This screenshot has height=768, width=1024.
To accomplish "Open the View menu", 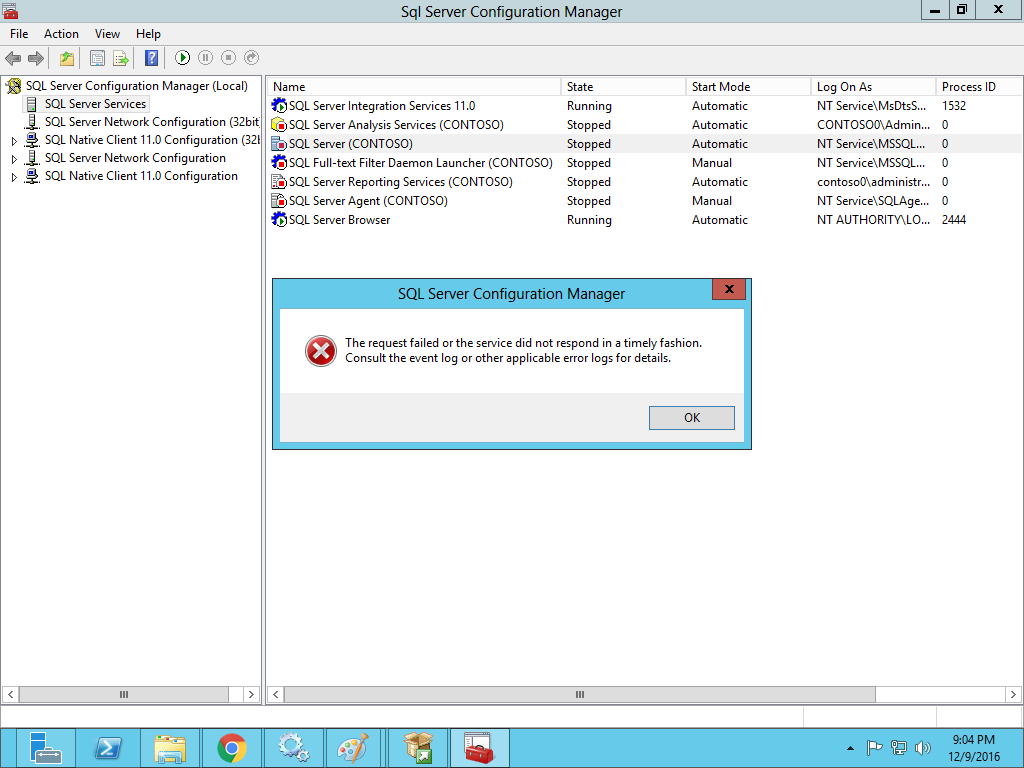I will [107, 33].
